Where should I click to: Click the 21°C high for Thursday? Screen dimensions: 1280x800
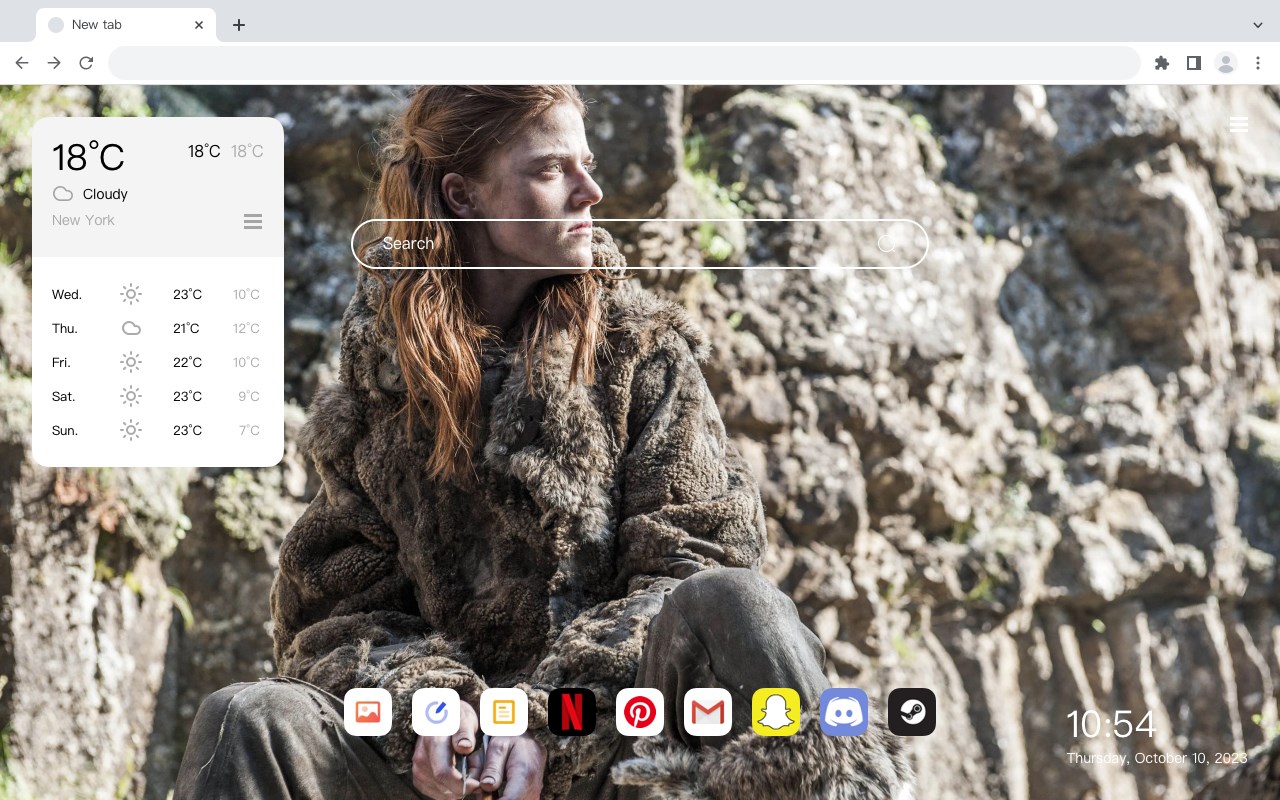point(186,328)
